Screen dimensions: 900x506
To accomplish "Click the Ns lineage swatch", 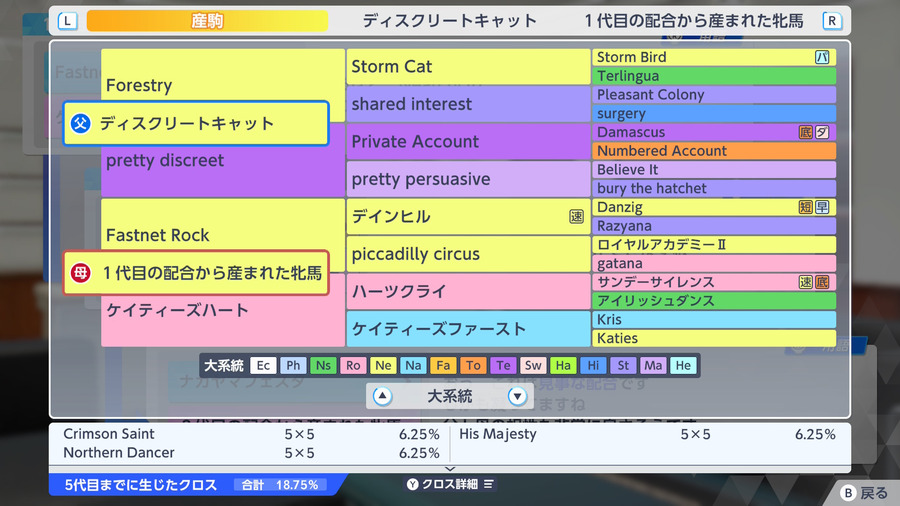I will point(323,365).
